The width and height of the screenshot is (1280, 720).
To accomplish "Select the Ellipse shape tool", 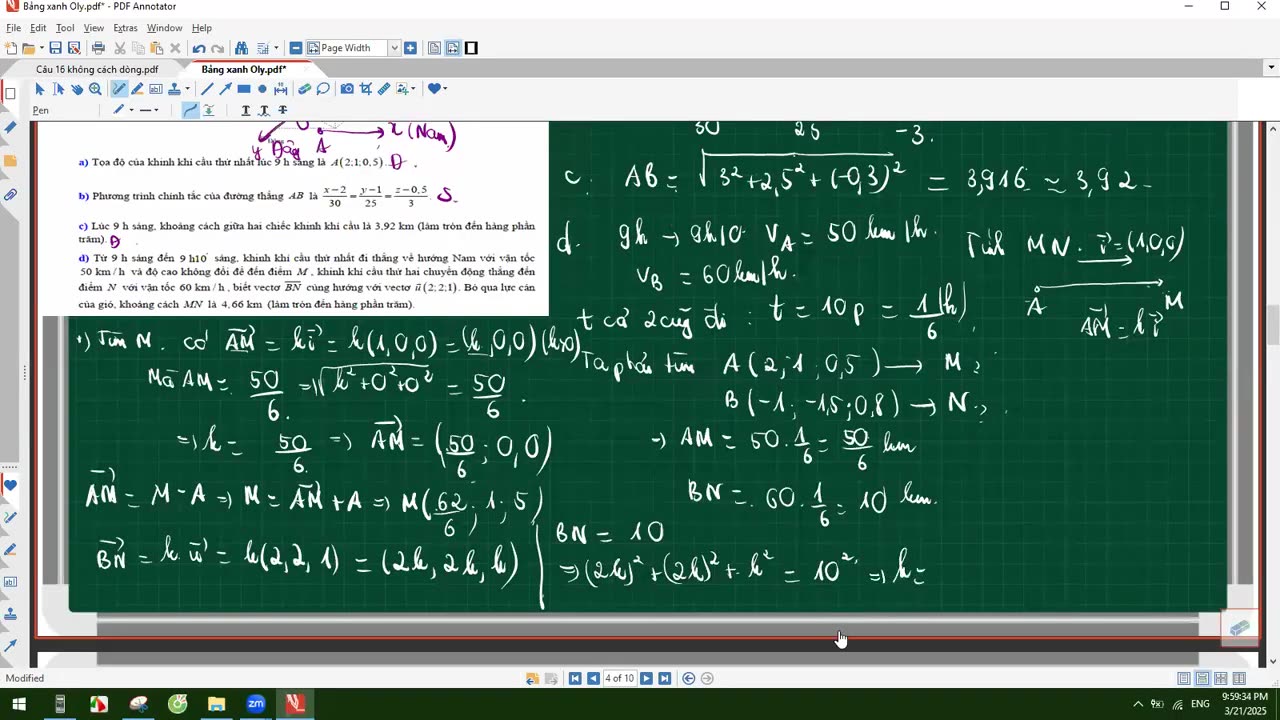I will [262, 89].
